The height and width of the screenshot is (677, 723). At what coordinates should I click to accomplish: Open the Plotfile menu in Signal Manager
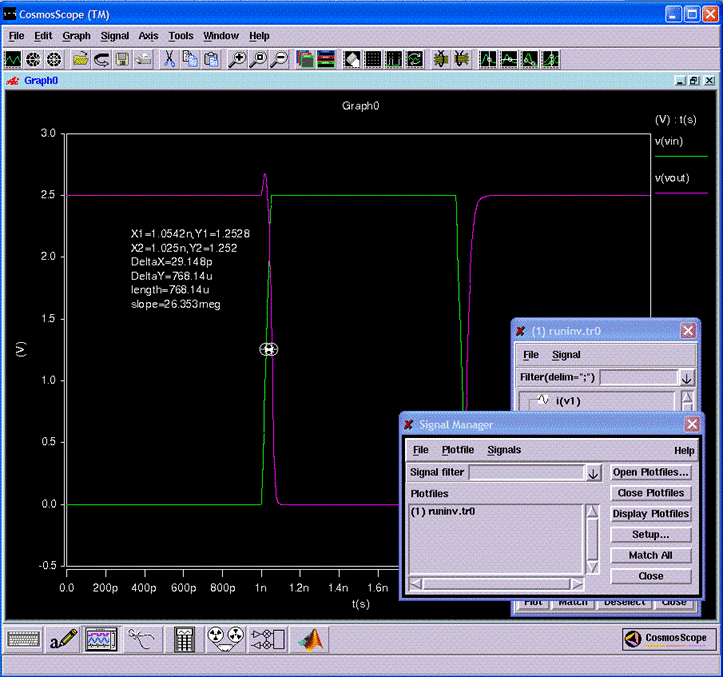point(458,451)
